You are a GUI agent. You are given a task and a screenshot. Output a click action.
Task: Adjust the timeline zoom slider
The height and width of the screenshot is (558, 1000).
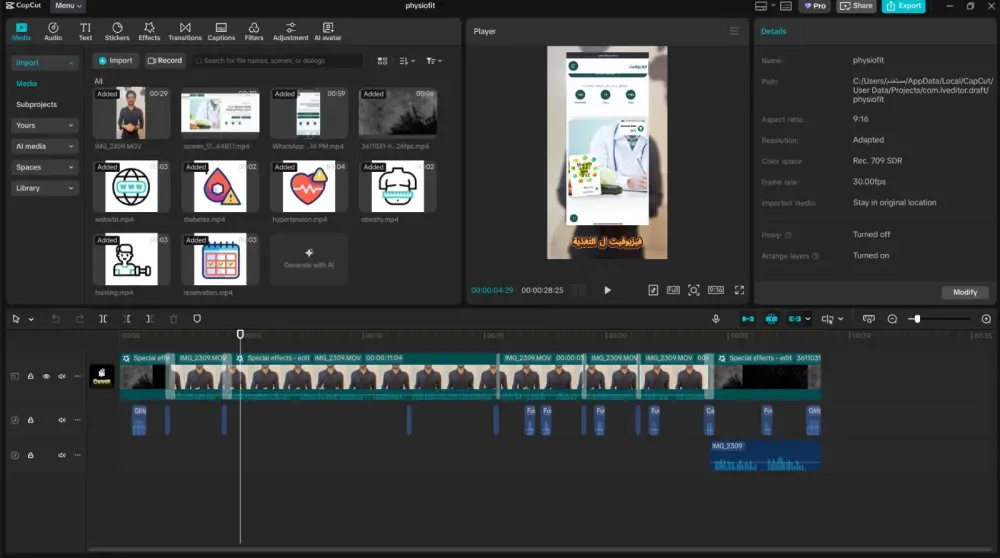(x=917, y=319)
